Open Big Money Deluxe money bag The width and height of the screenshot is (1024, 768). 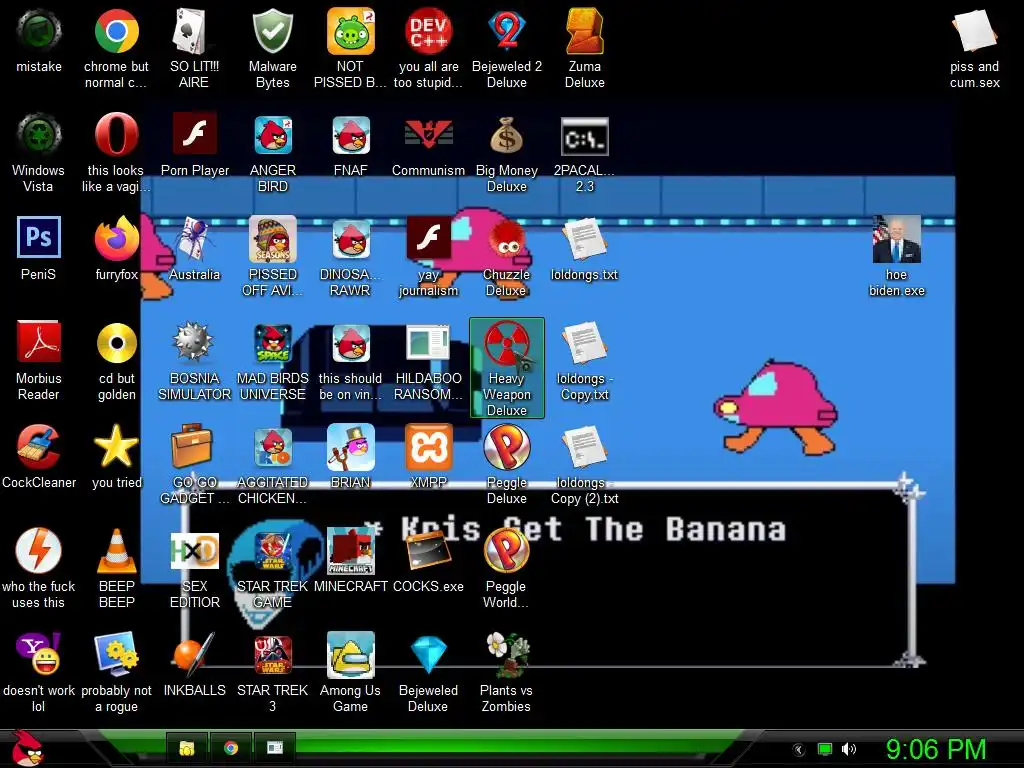(x=507, y=135)
